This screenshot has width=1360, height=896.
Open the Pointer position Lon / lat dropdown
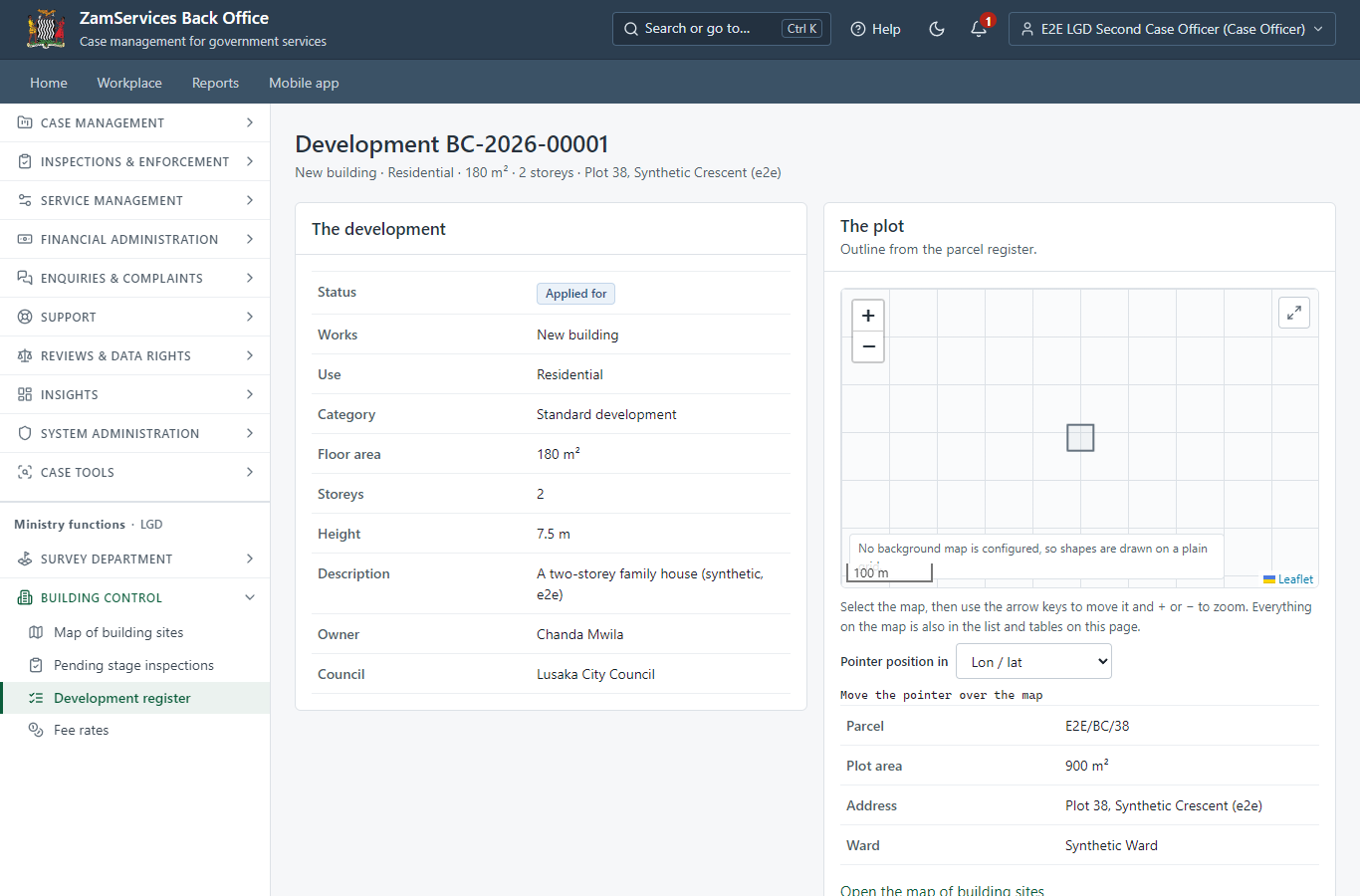pos(1033,662)
